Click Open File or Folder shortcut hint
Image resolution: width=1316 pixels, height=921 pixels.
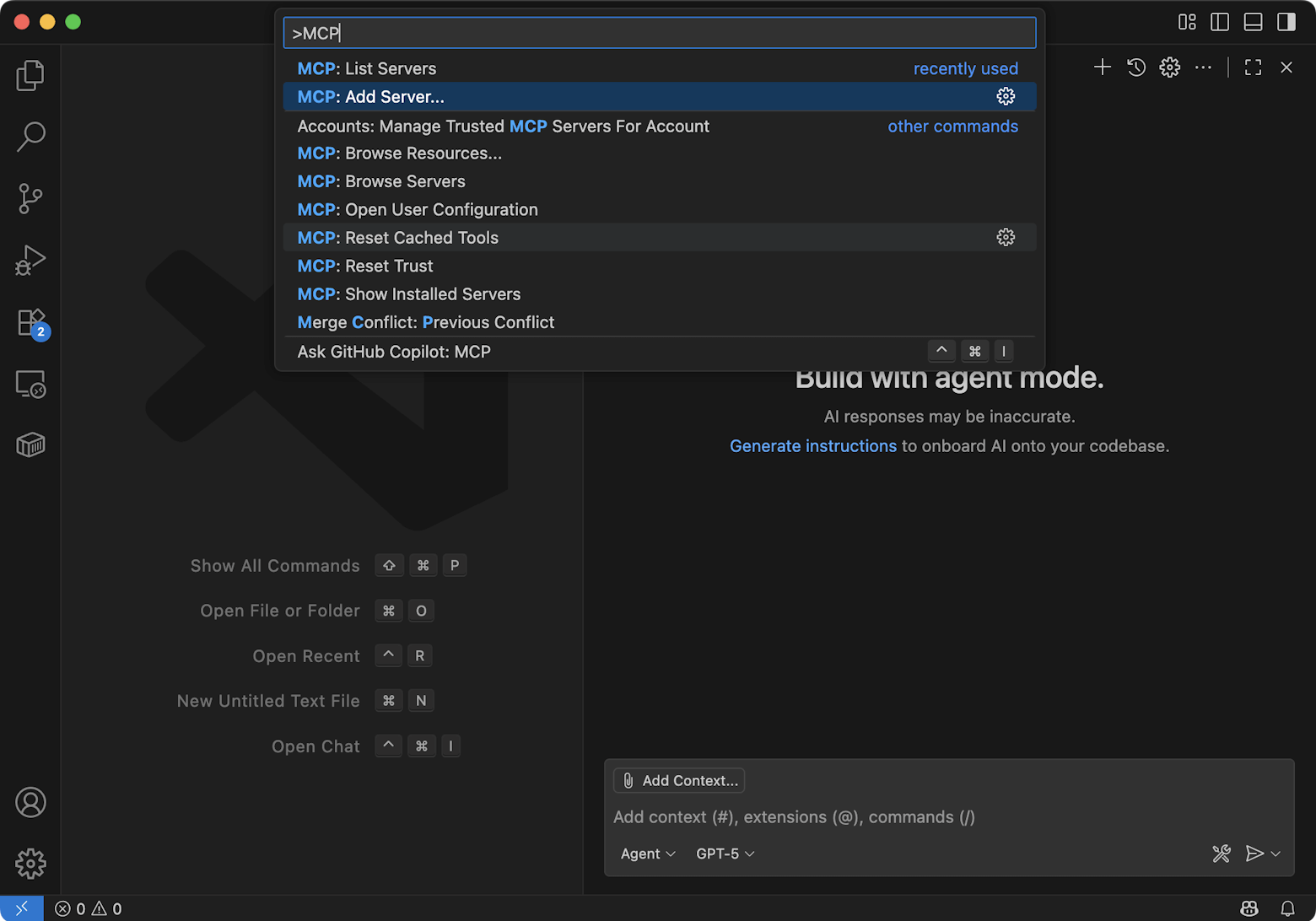coord(317,611)
